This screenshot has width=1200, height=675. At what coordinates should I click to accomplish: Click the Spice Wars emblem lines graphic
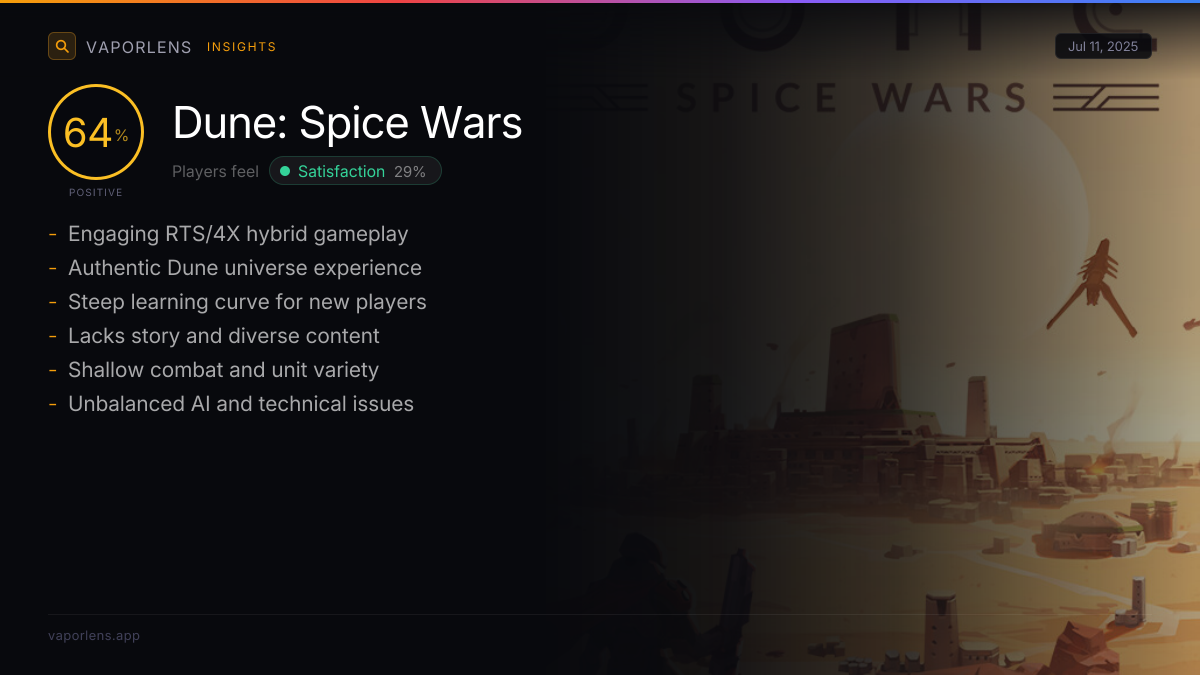pos(1105,98)
